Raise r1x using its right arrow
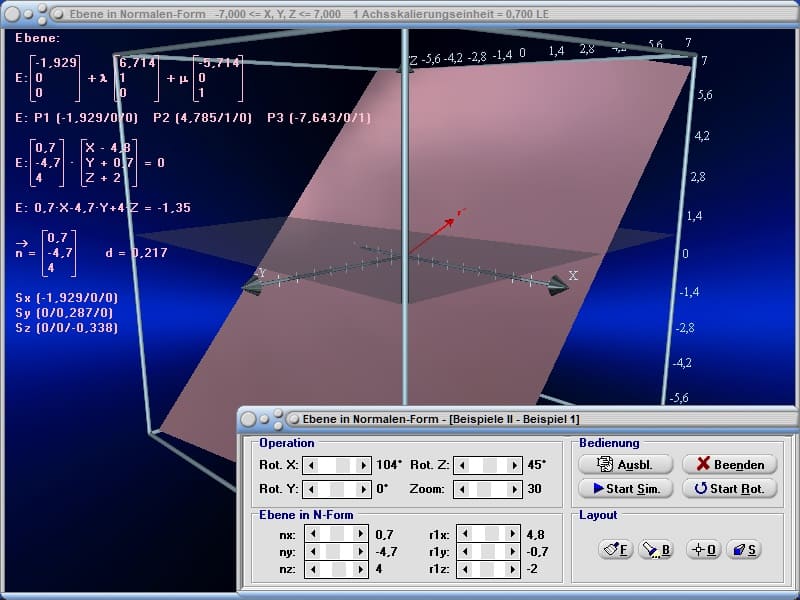800x600 pixels. [x=512, y=534]
